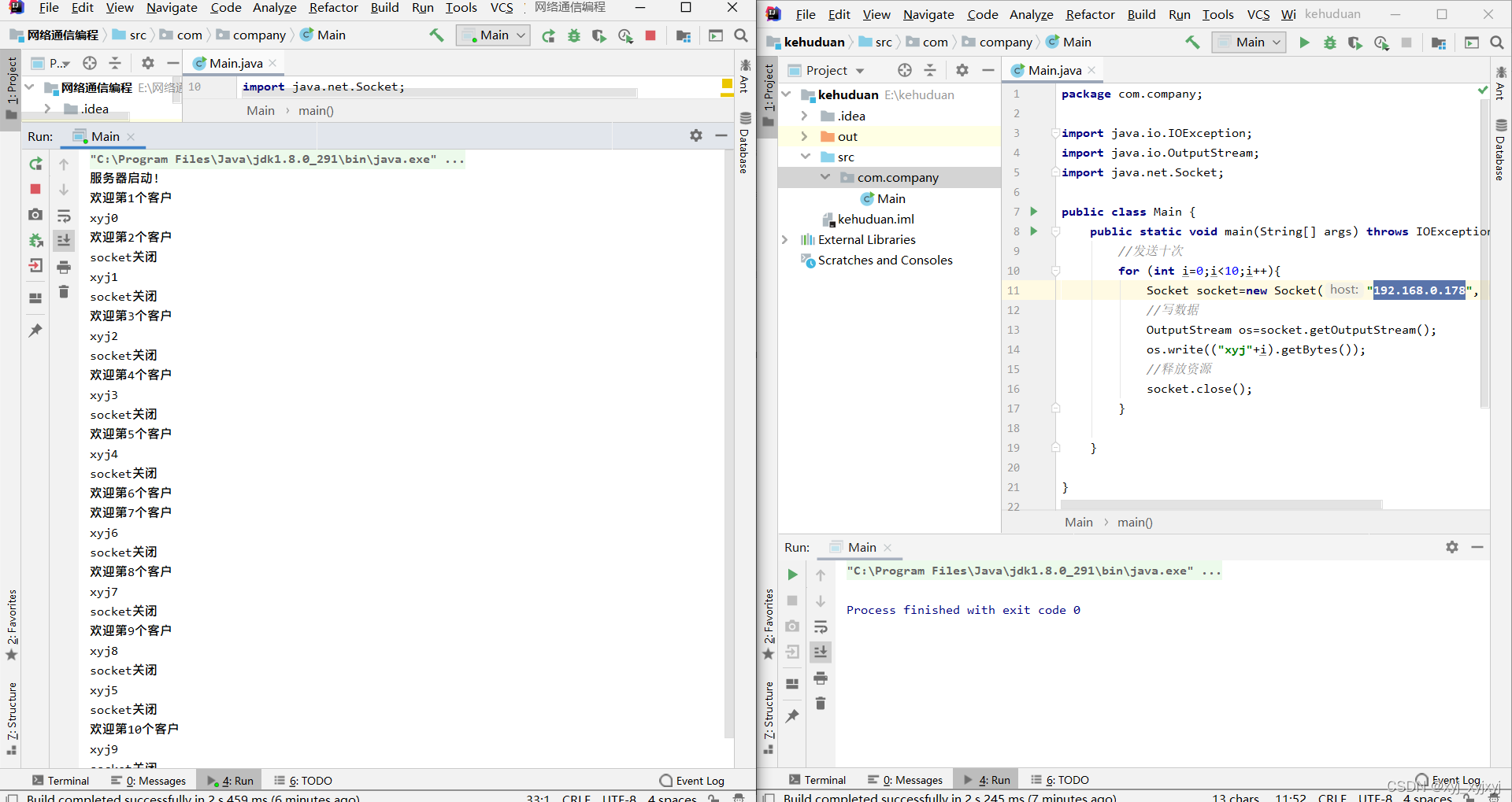The width and height of the screenshot is (1512, 802).
Task: Click host IP string in Socket constructor
Action: click(1419, 290)
